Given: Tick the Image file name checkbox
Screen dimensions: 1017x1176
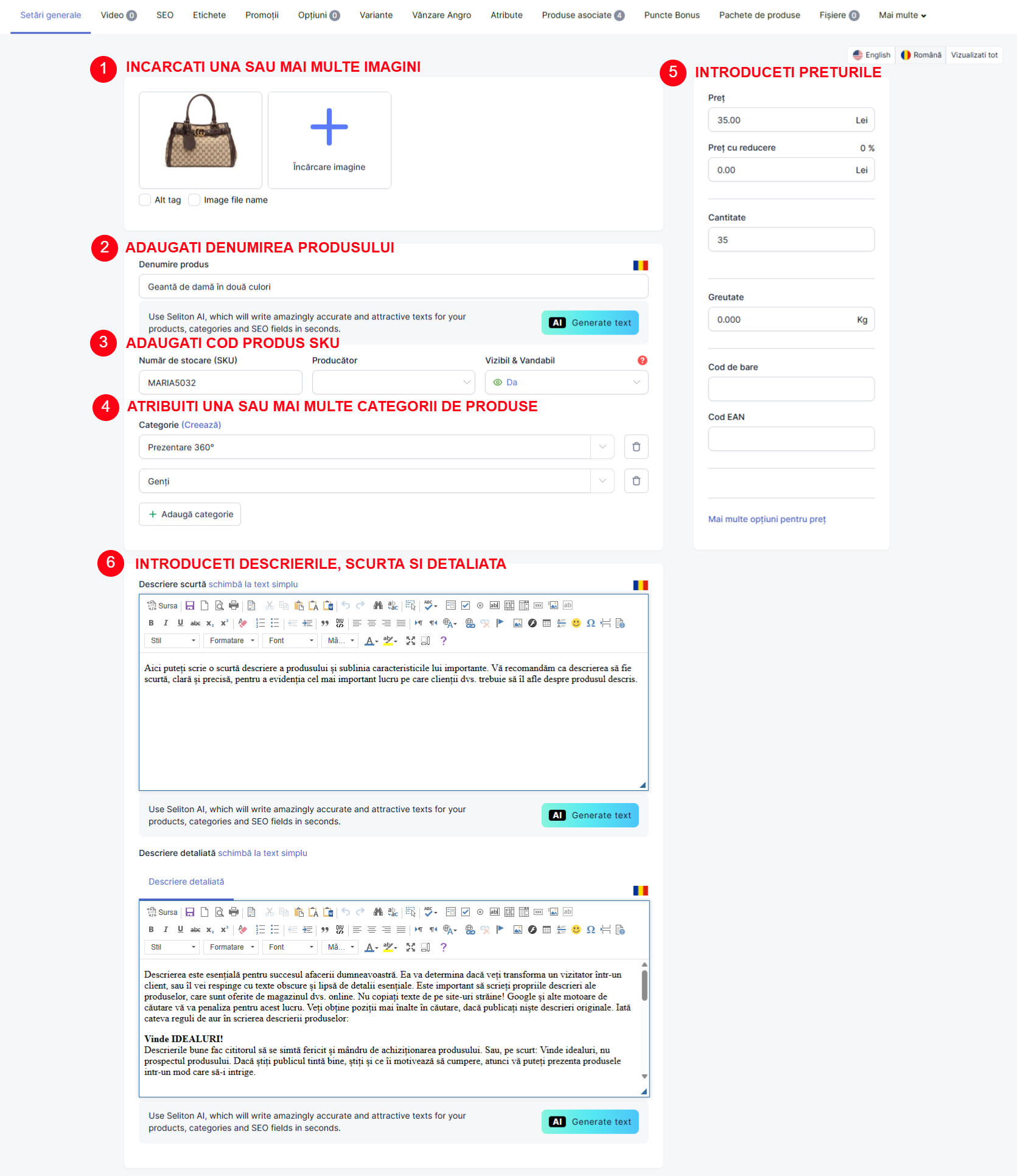Looking at the screenshot, I should pos(195,200).
